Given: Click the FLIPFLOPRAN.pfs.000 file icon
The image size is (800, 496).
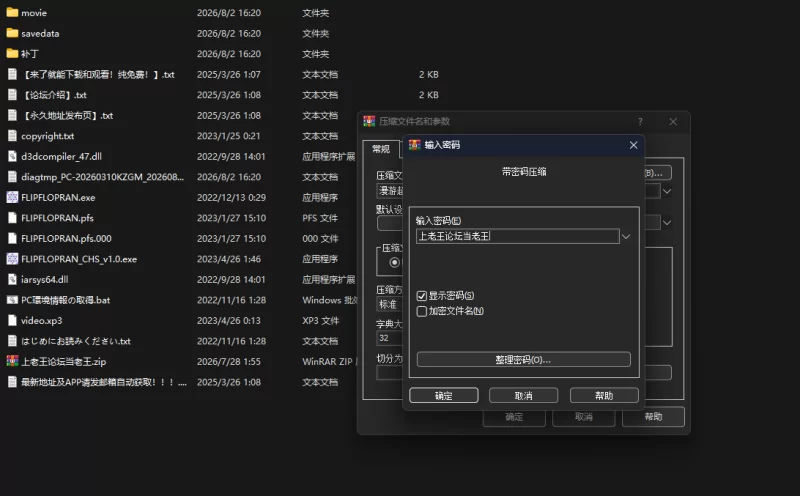Looking at the screenshot, I should pyautogui.click(x=12, y=238).
